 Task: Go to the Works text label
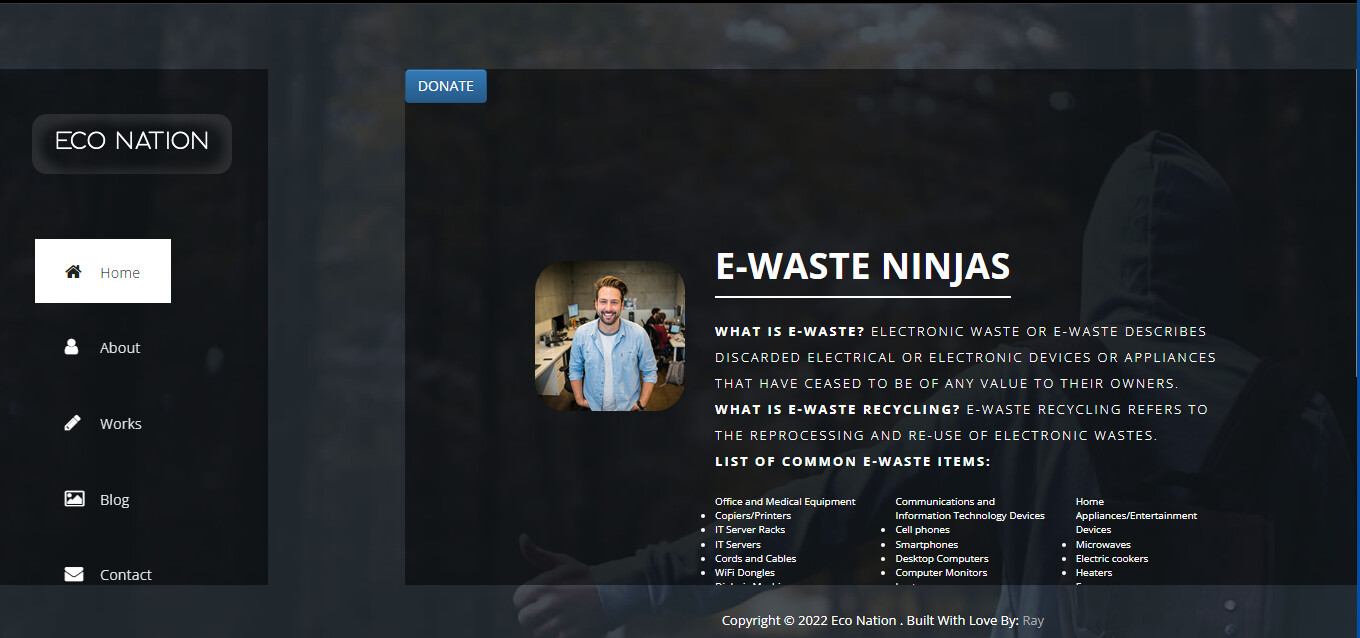[121, 424]
